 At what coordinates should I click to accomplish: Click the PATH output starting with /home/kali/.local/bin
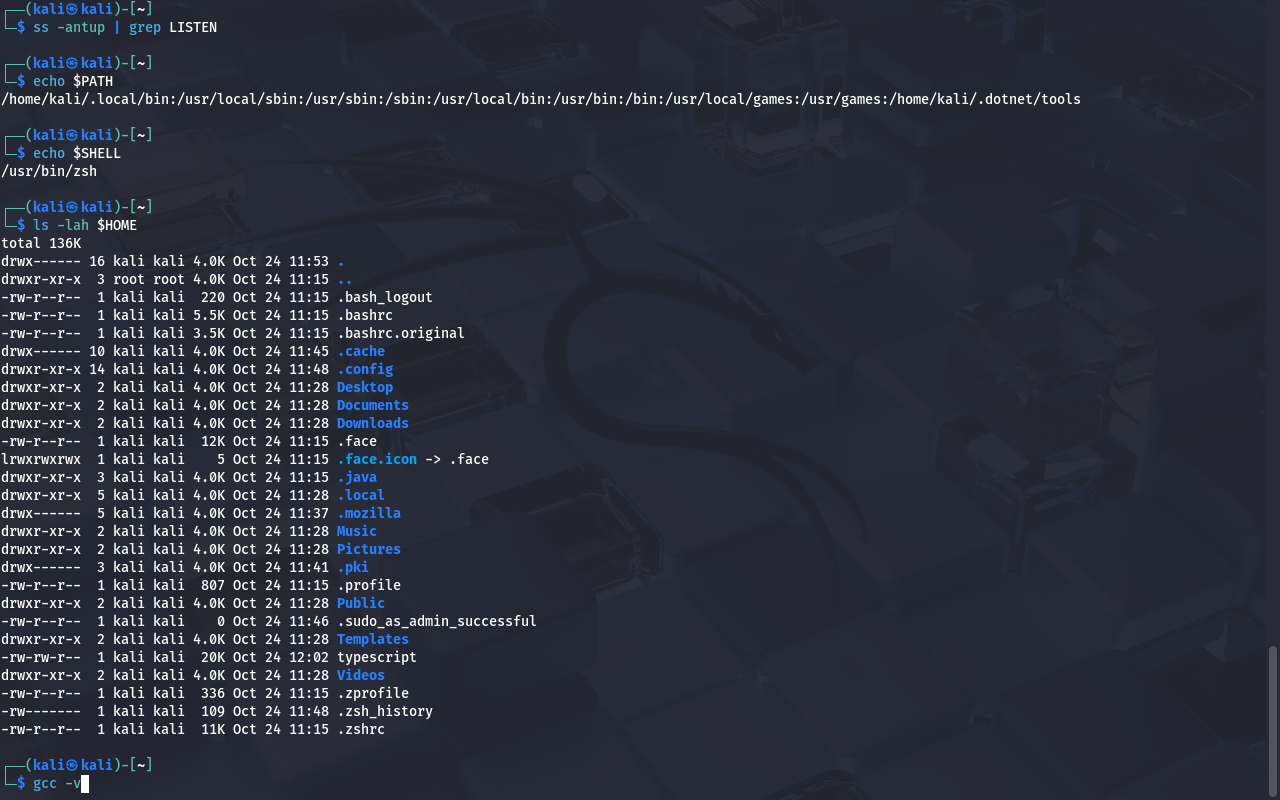(x=540, y=99)
